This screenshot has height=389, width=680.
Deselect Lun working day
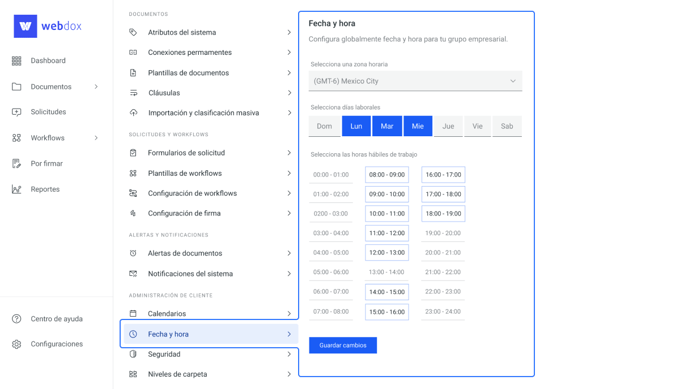click(356, 126)
